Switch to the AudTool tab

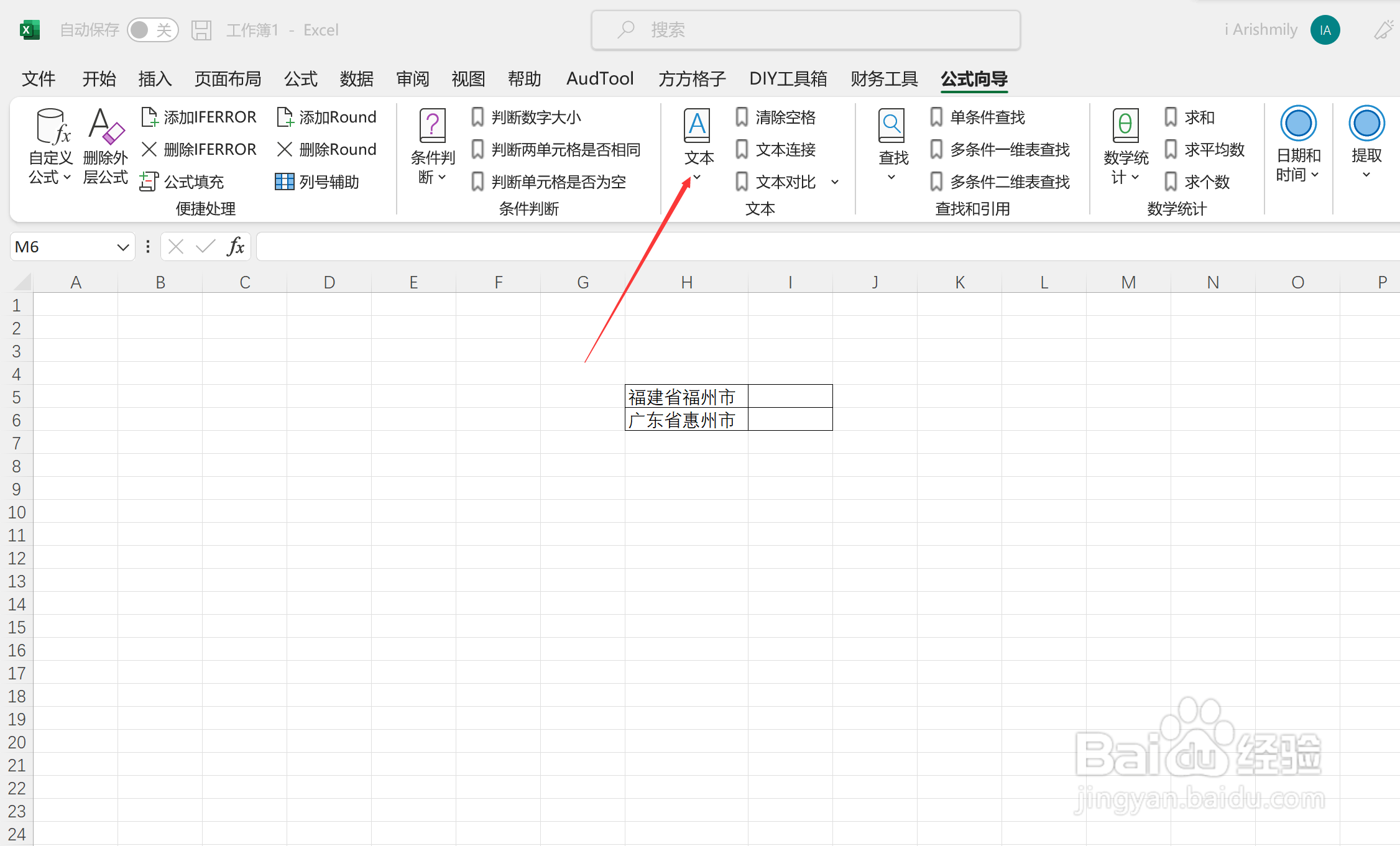600,79
